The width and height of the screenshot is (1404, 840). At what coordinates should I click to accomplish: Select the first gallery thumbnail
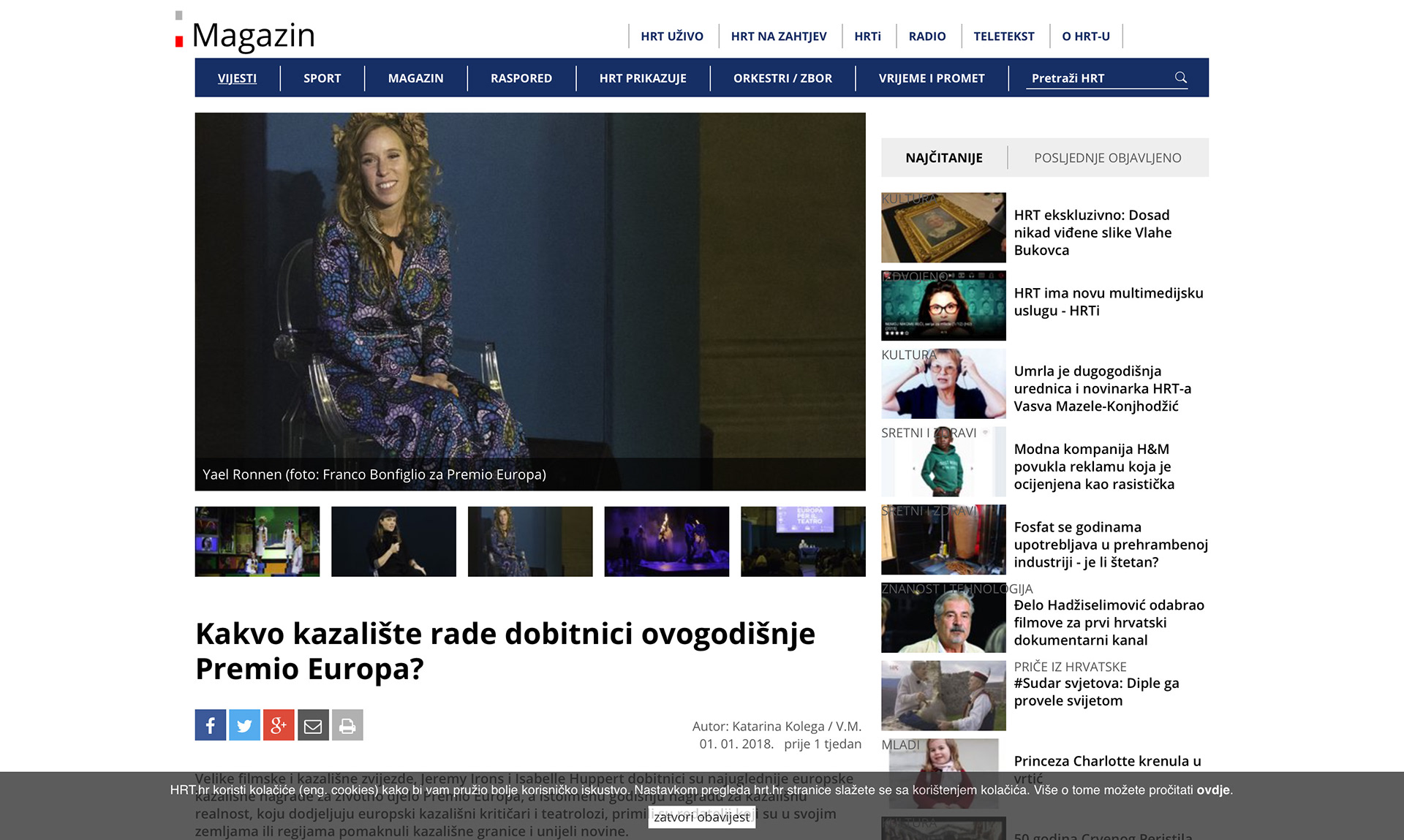257,542
